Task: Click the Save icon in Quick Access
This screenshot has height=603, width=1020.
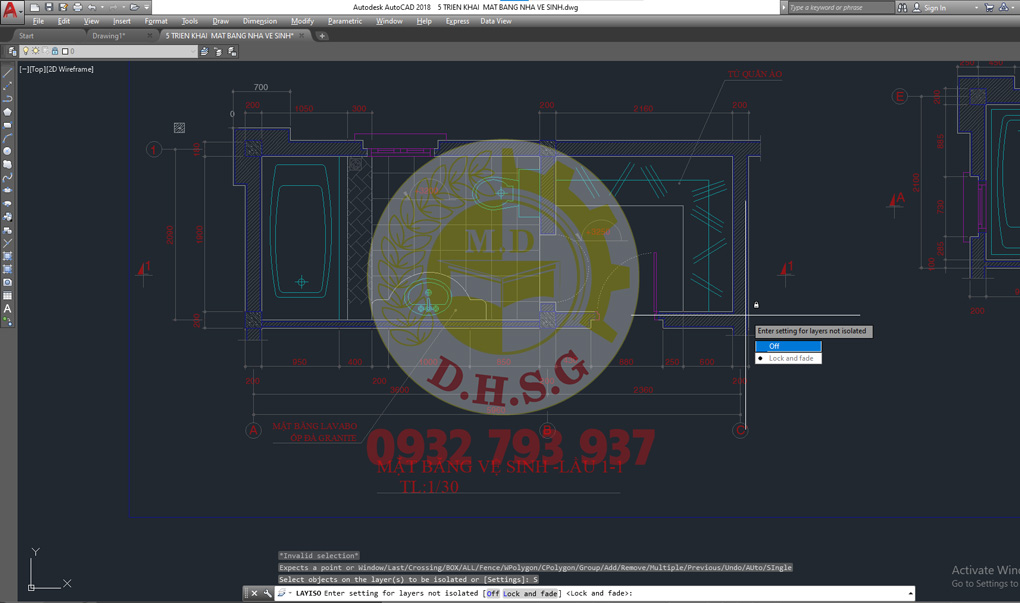Action: (49, 7)
